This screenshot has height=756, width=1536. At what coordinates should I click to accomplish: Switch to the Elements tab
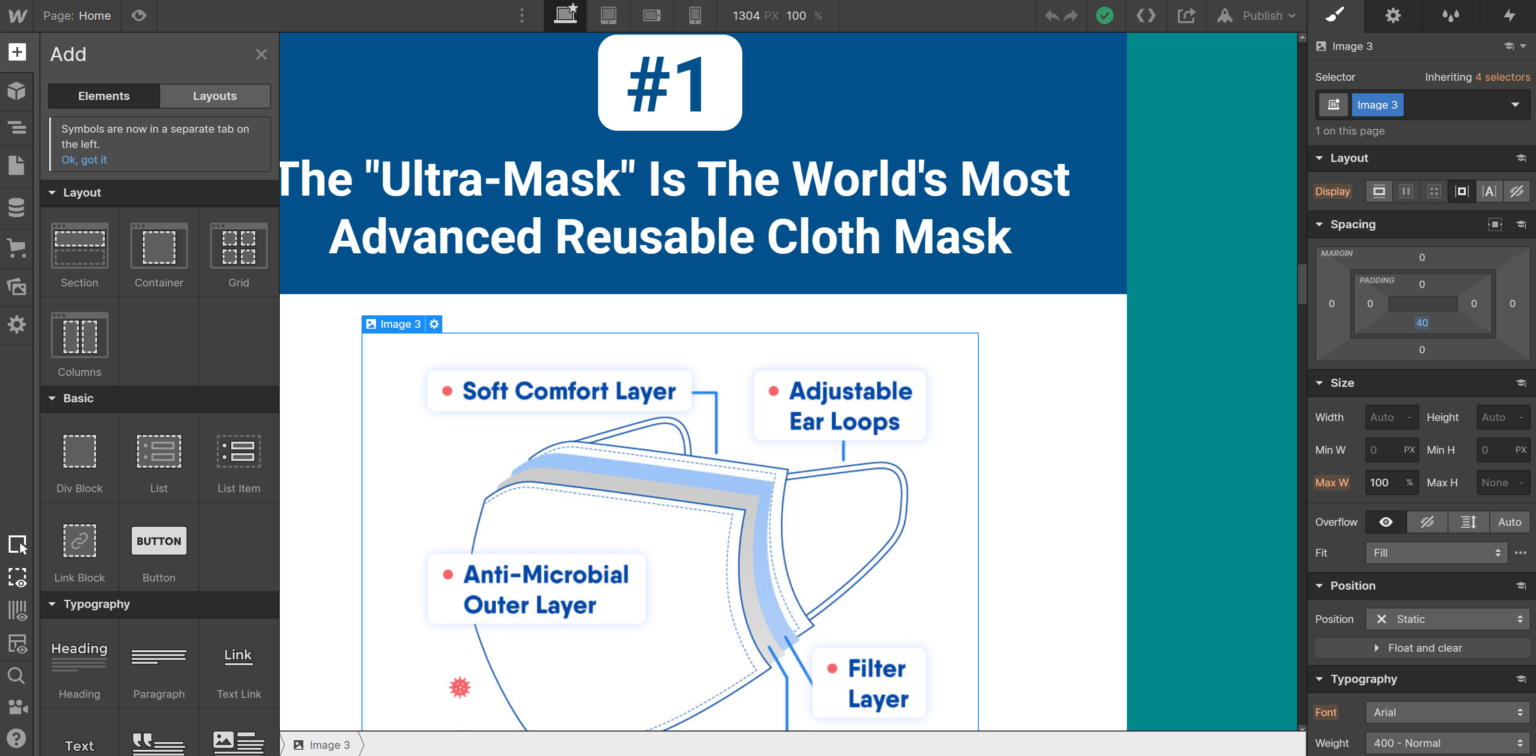coord(104,96)
